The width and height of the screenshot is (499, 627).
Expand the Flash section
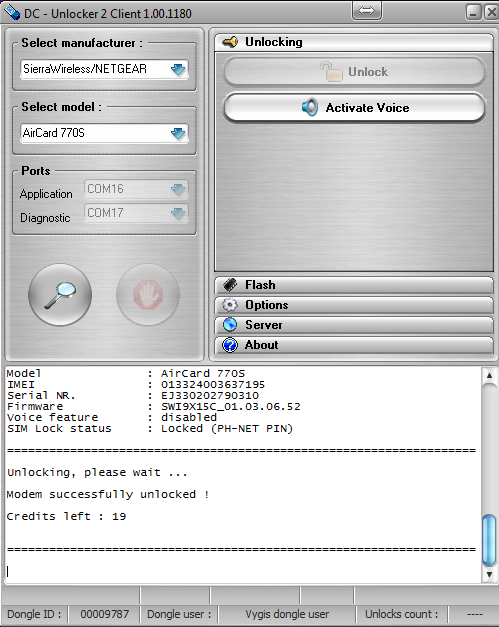(354, 285)
